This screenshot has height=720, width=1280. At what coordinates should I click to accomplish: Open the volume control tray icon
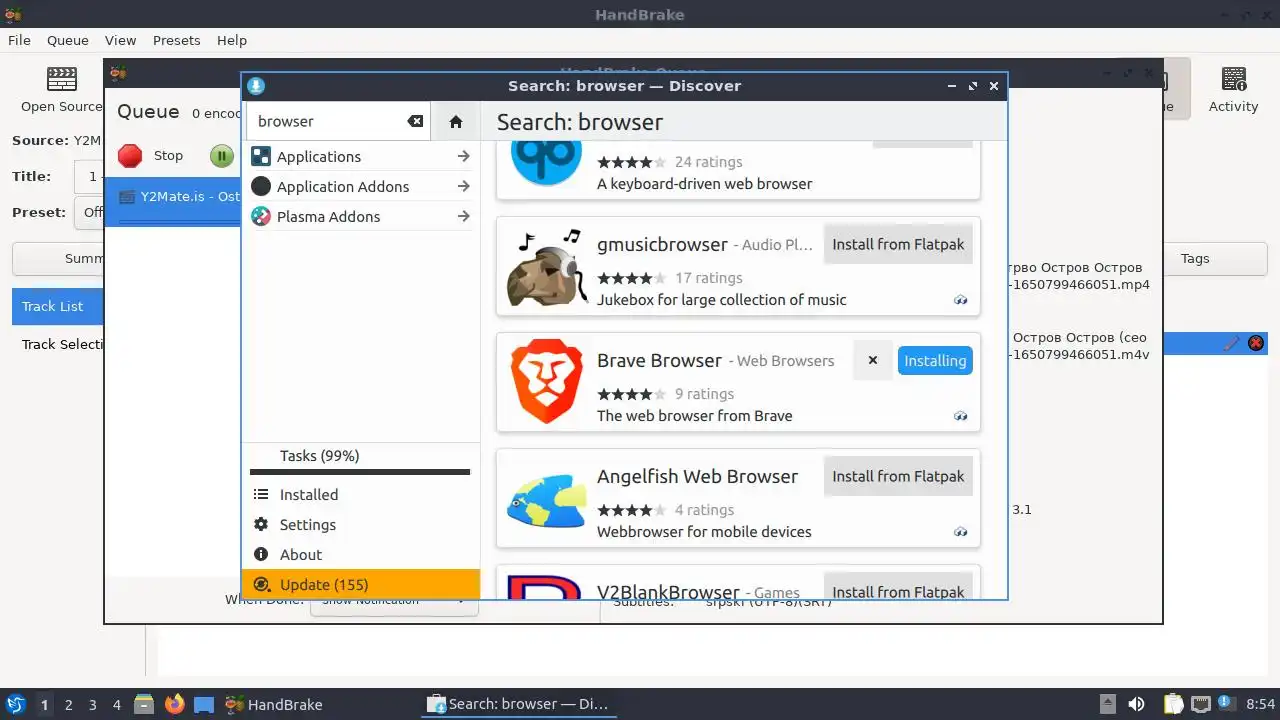click(1137, 704)
